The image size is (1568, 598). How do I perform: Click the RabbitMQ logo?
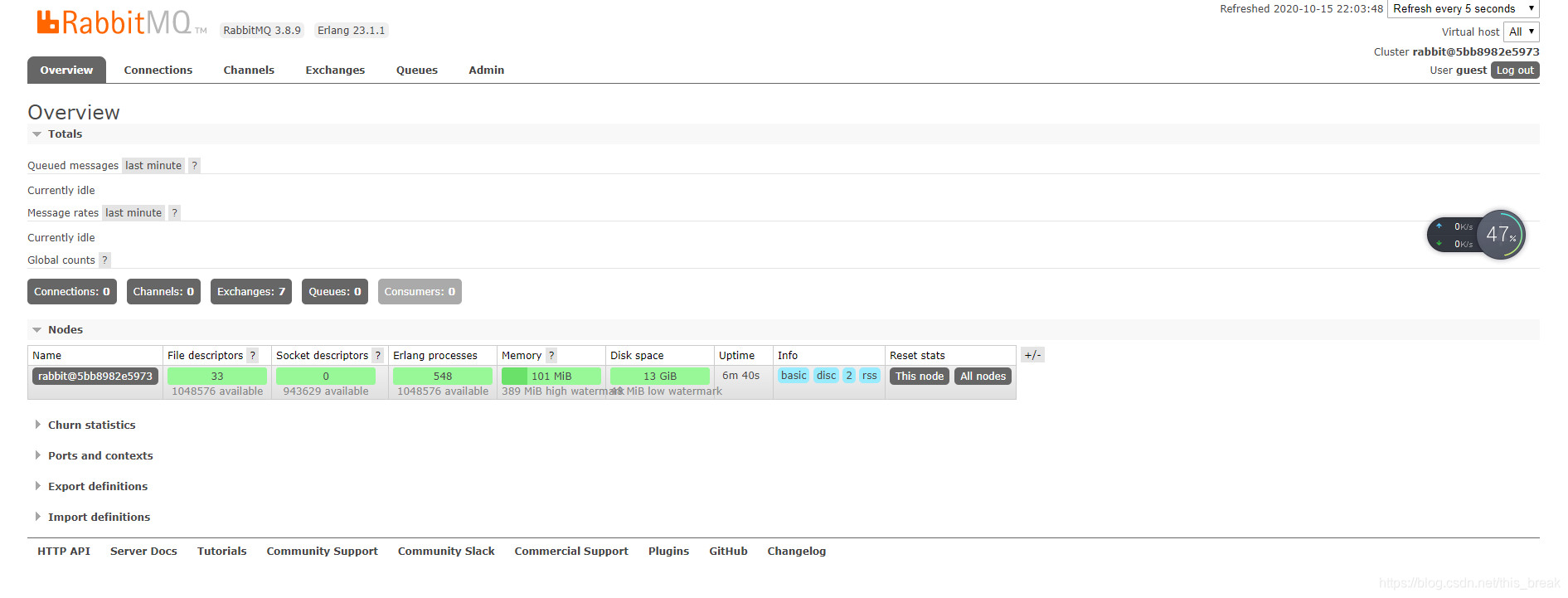click(121, 22)
